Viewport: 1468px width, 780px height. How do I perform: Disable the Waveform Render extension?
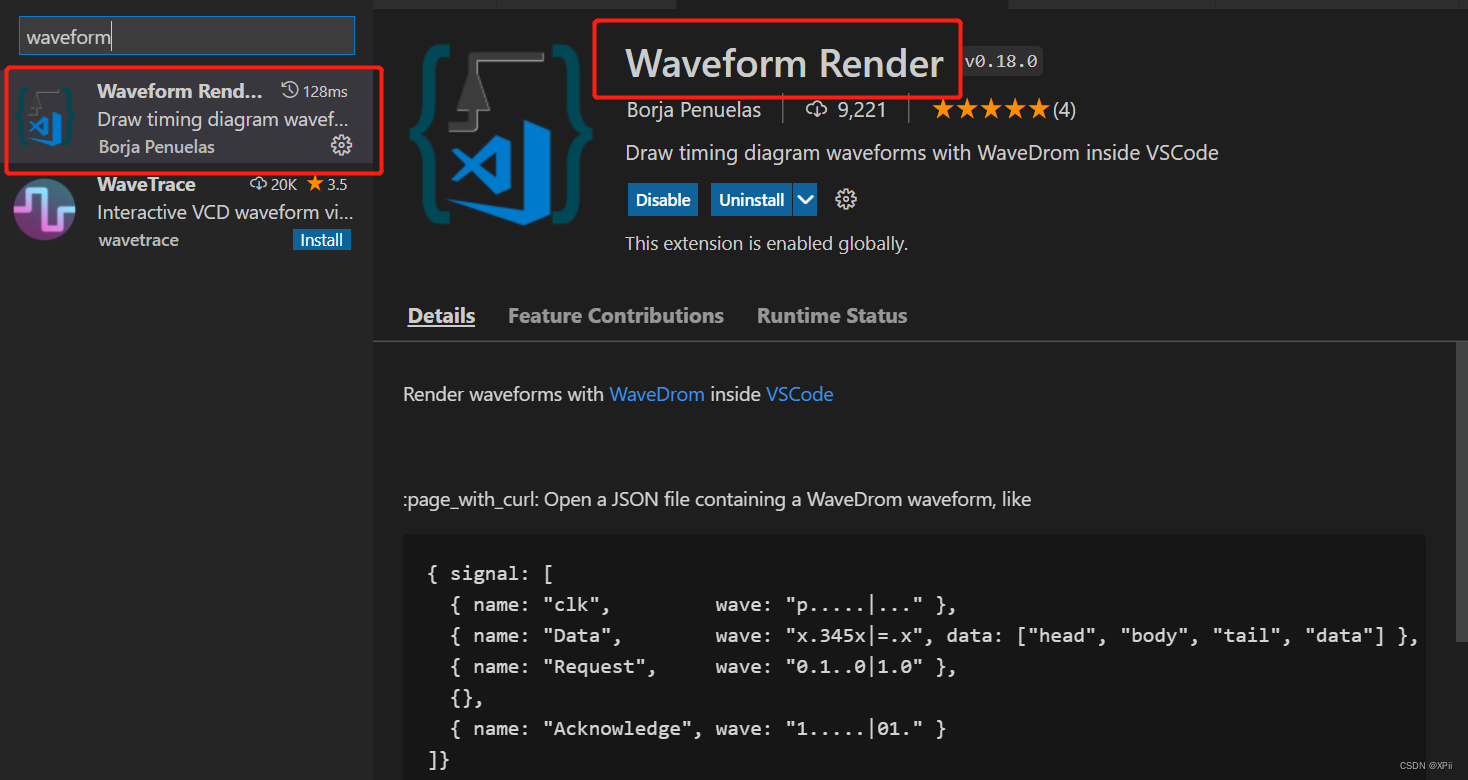pos(663,200)
